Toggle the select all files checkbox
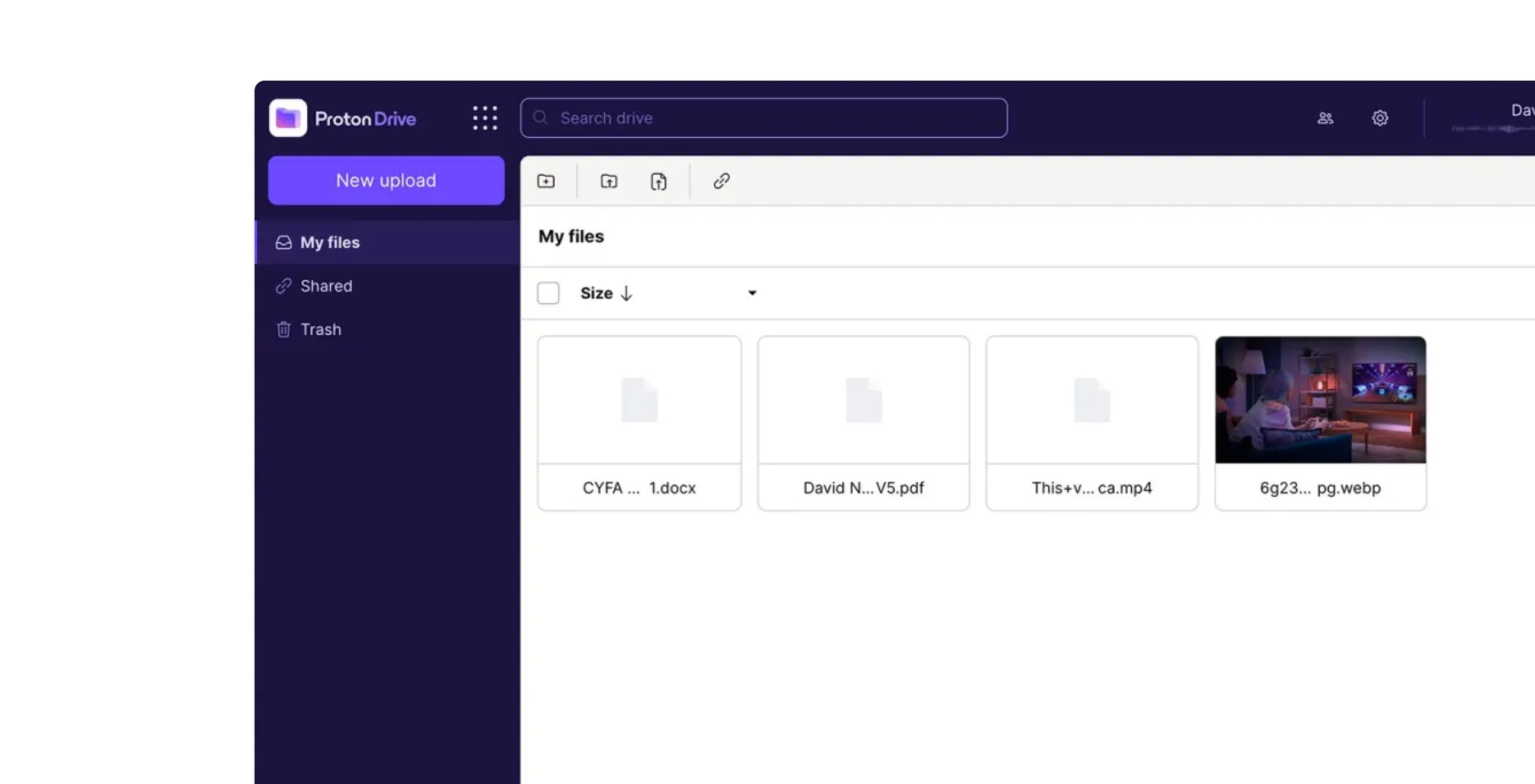This screenshot has width=1535, height=784. tap(548, 294)
